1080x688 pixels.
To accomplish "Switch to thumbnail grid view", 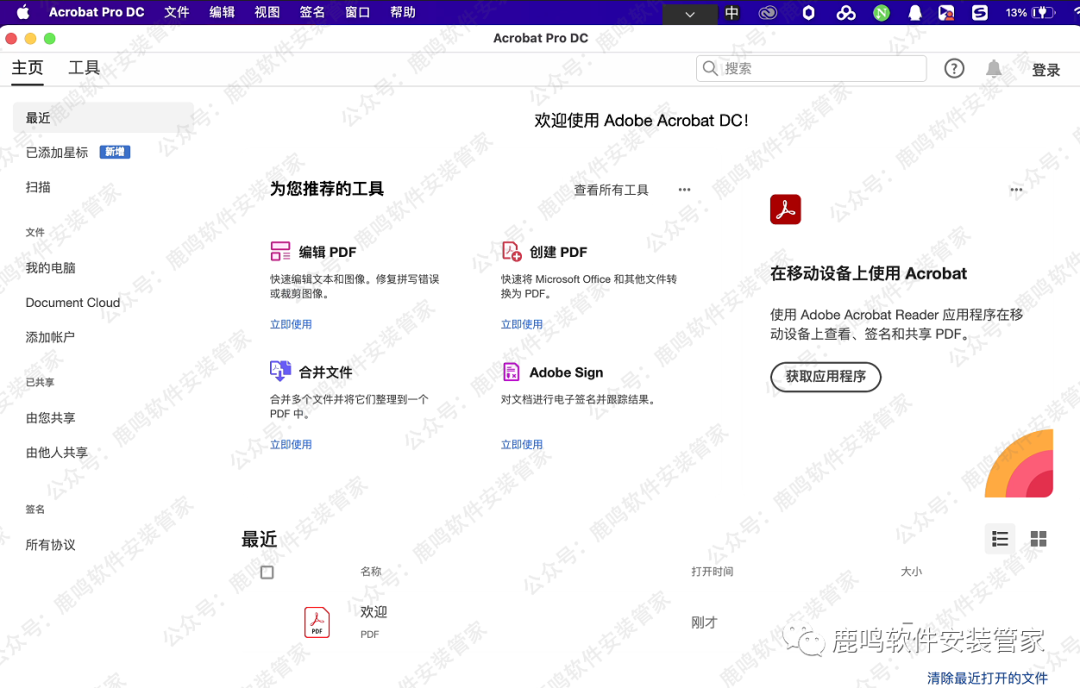I will click(1038, 539).
